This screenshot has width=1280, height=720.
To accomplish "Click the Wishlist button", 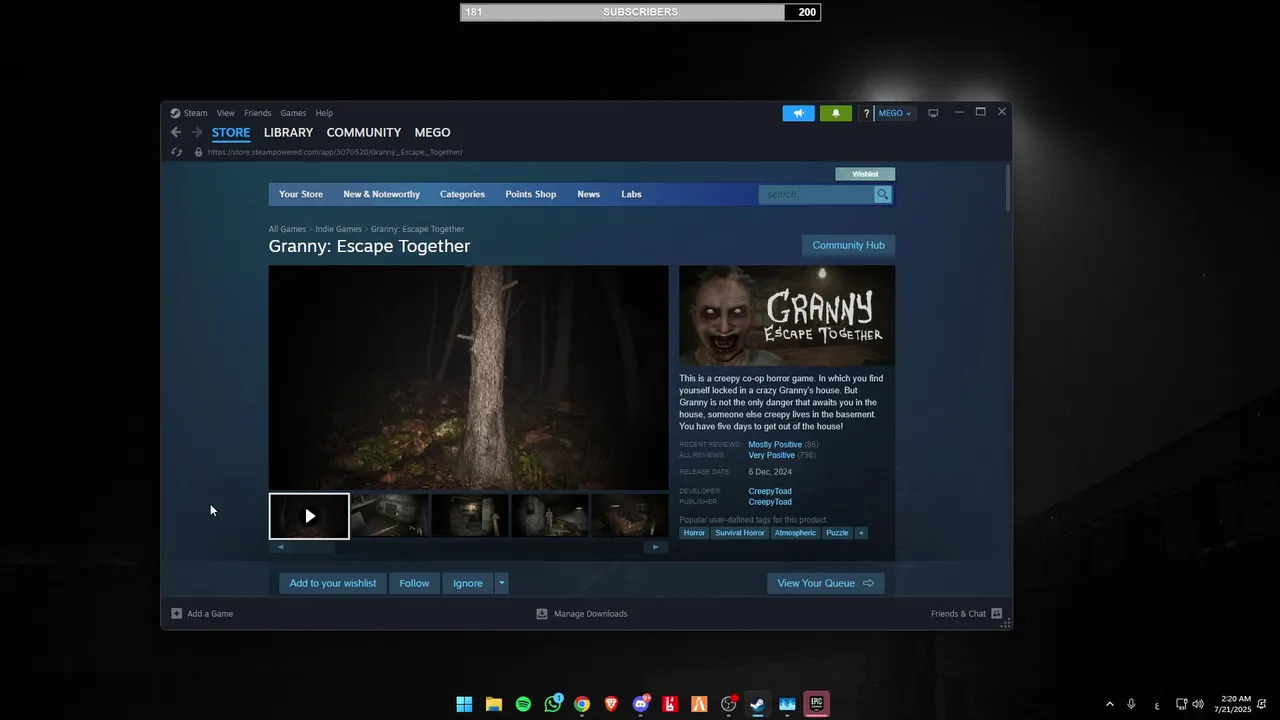I will (865, 174).
